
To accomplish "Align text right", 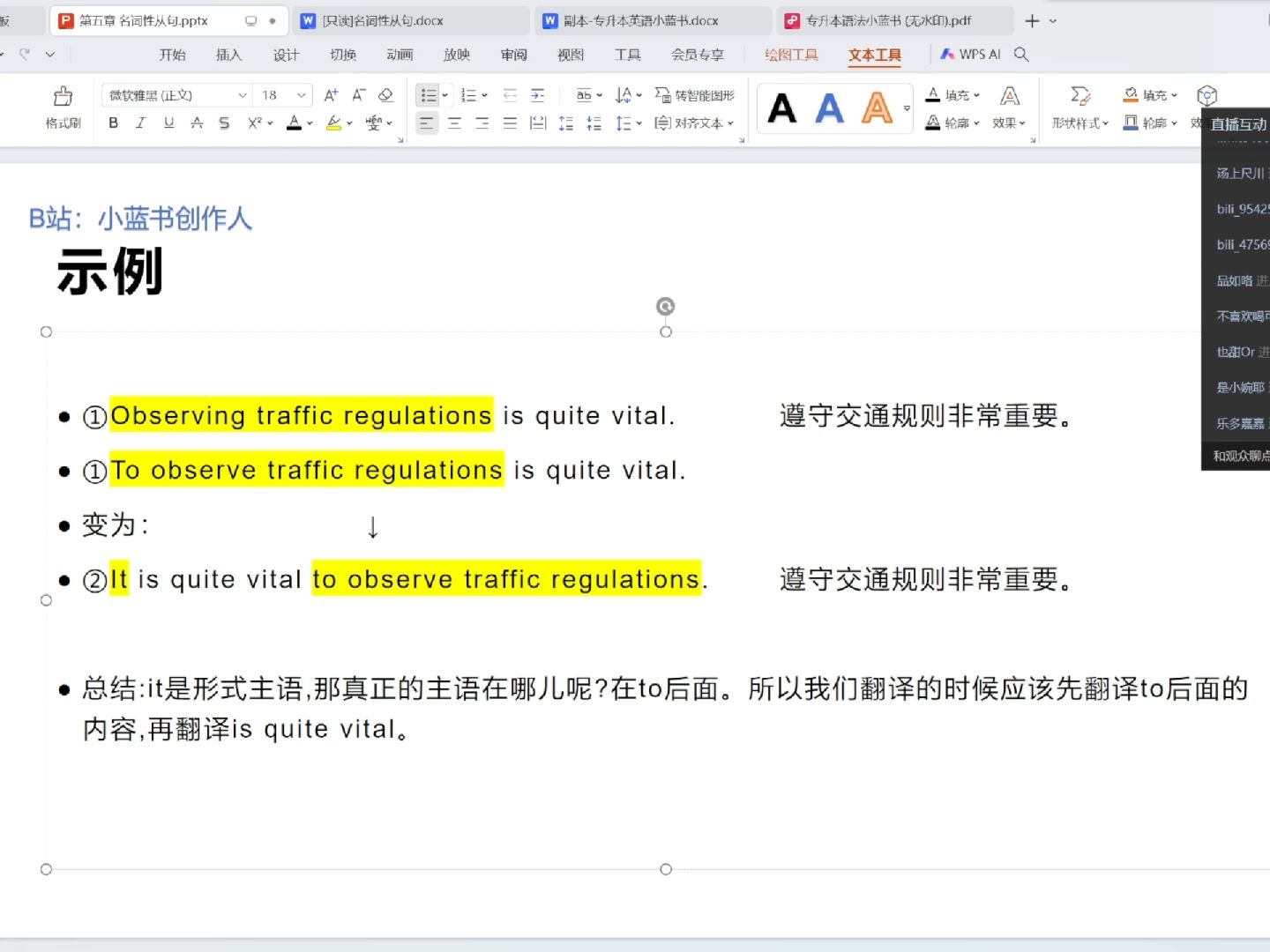I will pos(482,123).
